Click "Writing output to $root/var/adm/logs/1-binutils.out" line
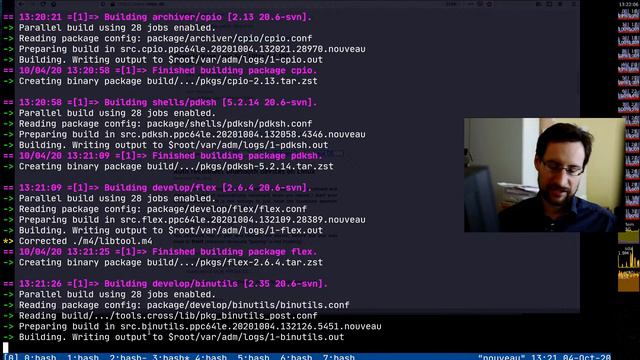640x360 pixels. tap(173, 337)
